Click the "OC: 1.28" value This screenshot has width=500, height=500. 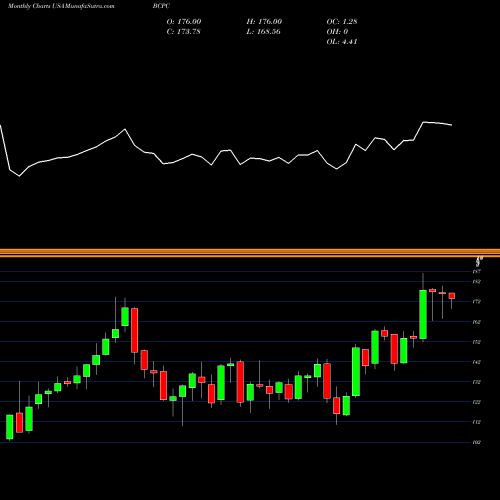(x=342, y=22)
